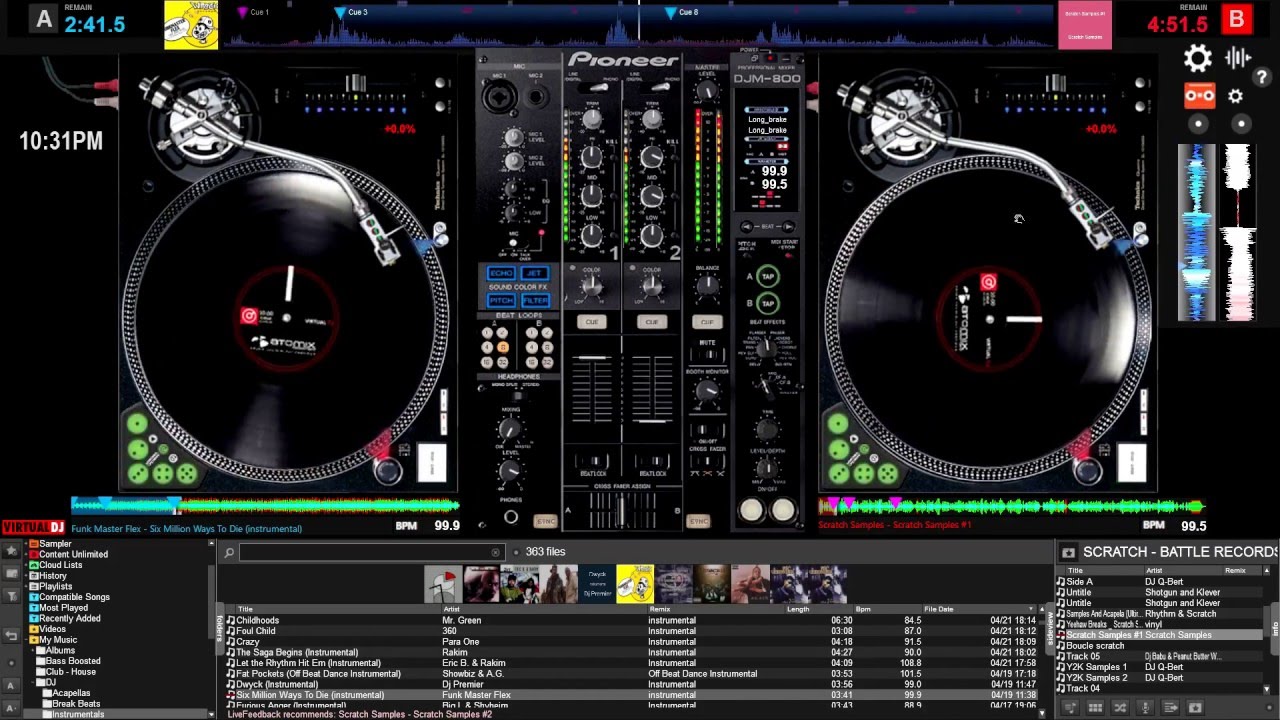Expand the Albums folder node

pos(33,650)
